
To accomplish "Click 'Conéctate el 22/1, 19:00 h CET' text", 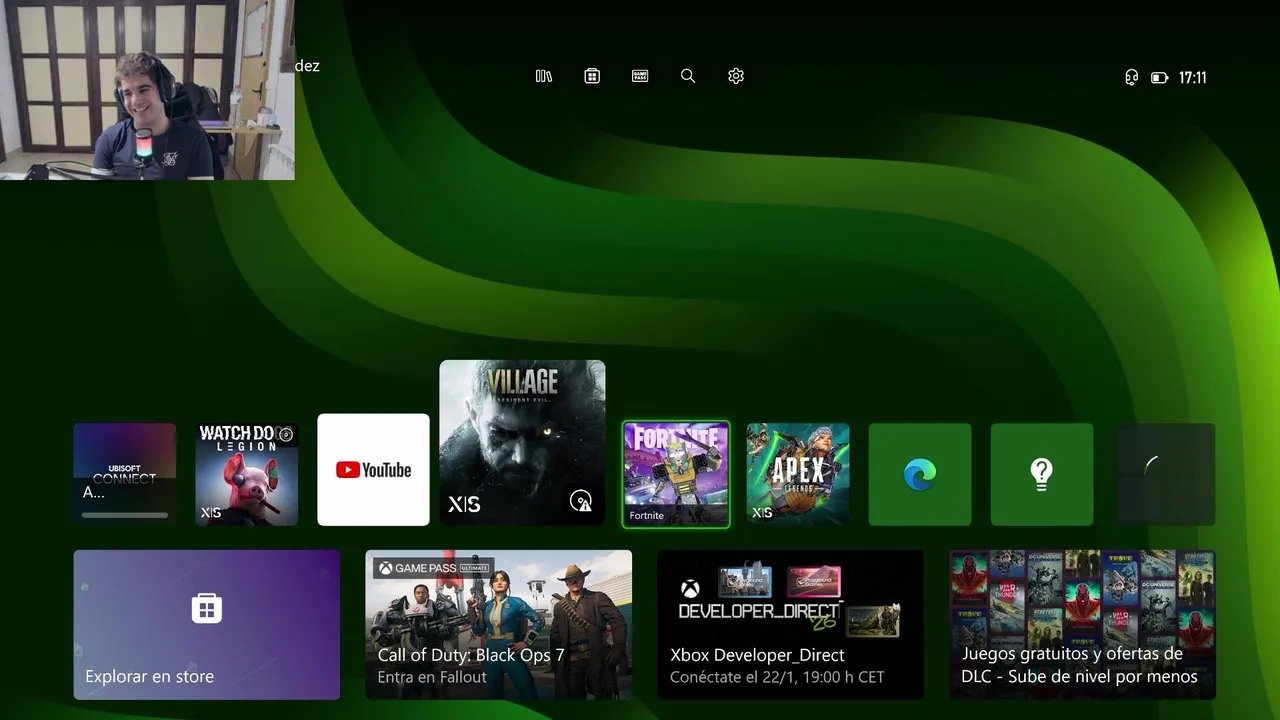I will [x=777, y=677].
